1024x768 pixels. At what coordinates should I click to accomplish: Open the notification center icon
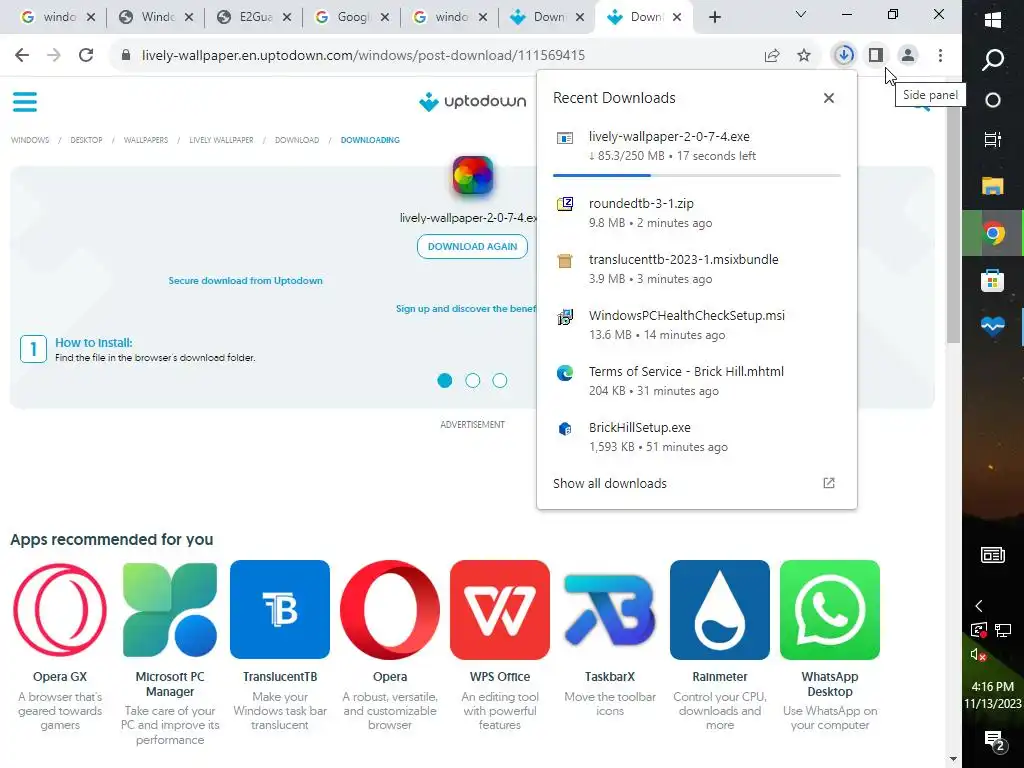click(993, 741)
